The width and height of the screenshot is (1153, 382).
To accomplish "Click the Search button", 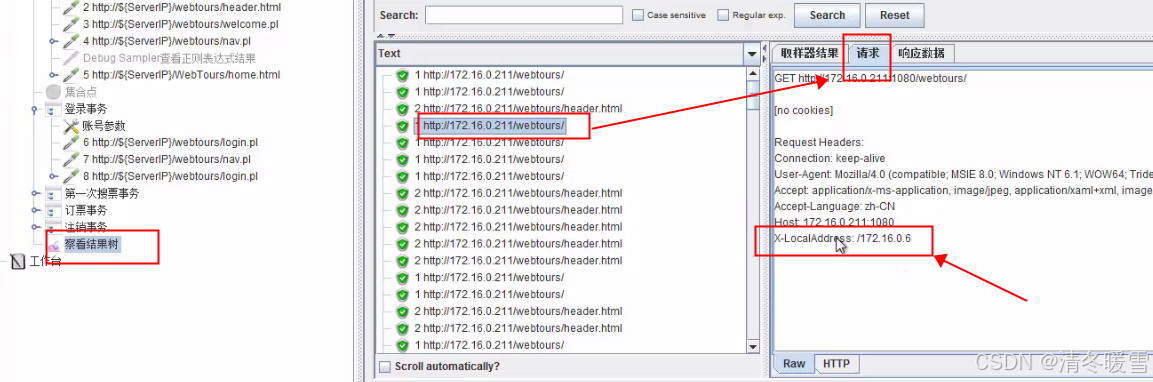I will [827, 15].
